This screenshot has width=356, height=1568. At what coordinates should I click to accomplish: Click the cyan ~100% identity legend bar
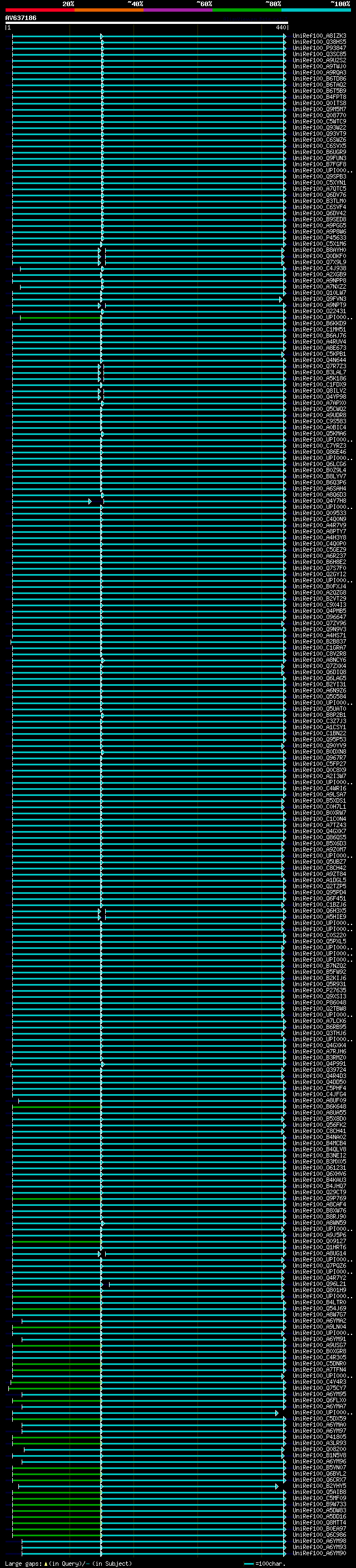316,10
